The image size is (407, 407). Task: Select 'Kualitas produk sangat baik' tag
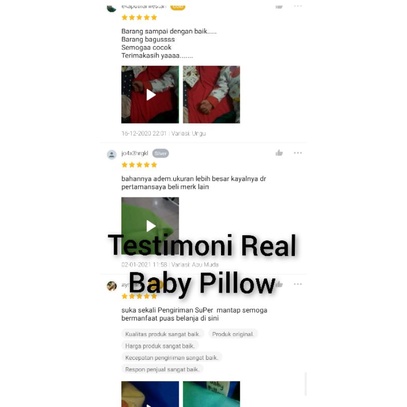tap(163, 334)
